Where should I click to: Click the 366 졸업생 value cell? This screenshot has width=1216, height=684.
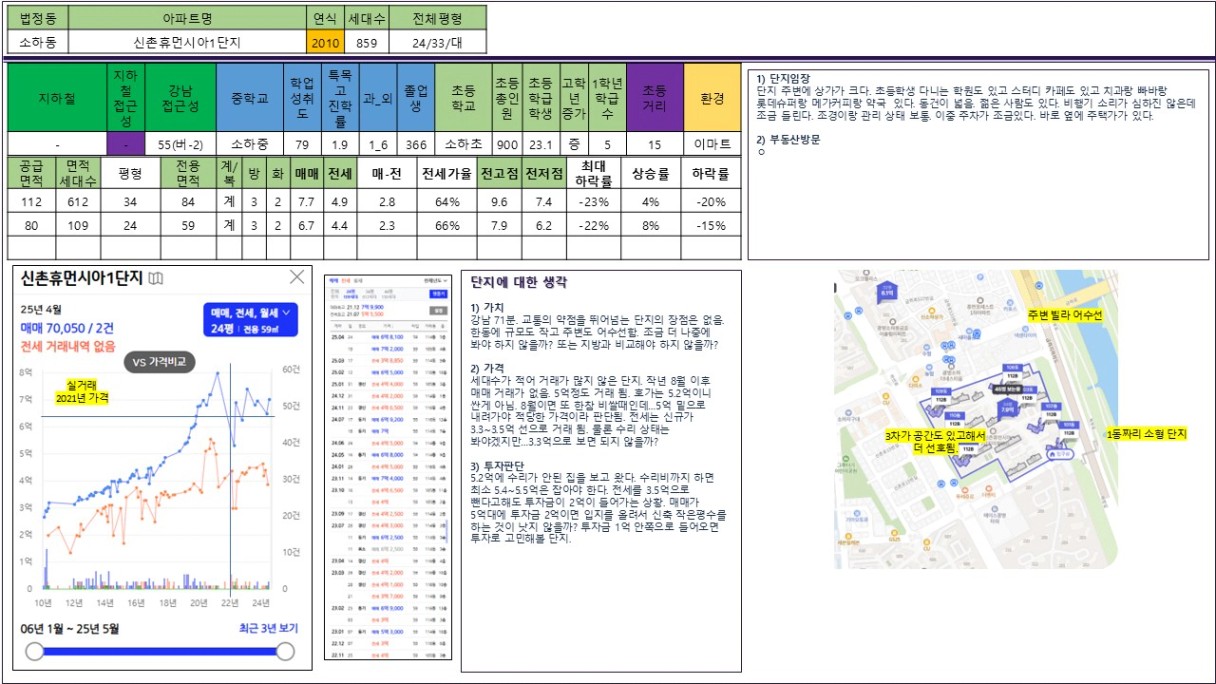416,145
